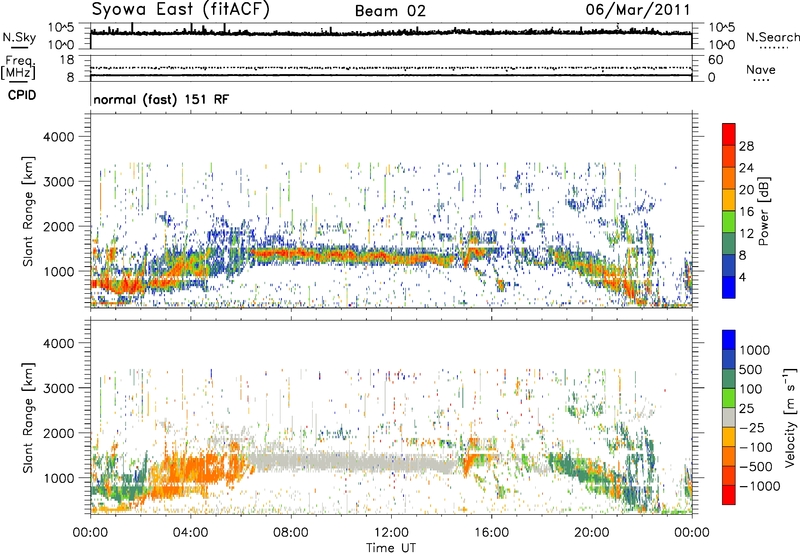Click the 'CPID' label
800x554 pixels.
[22, 95]
